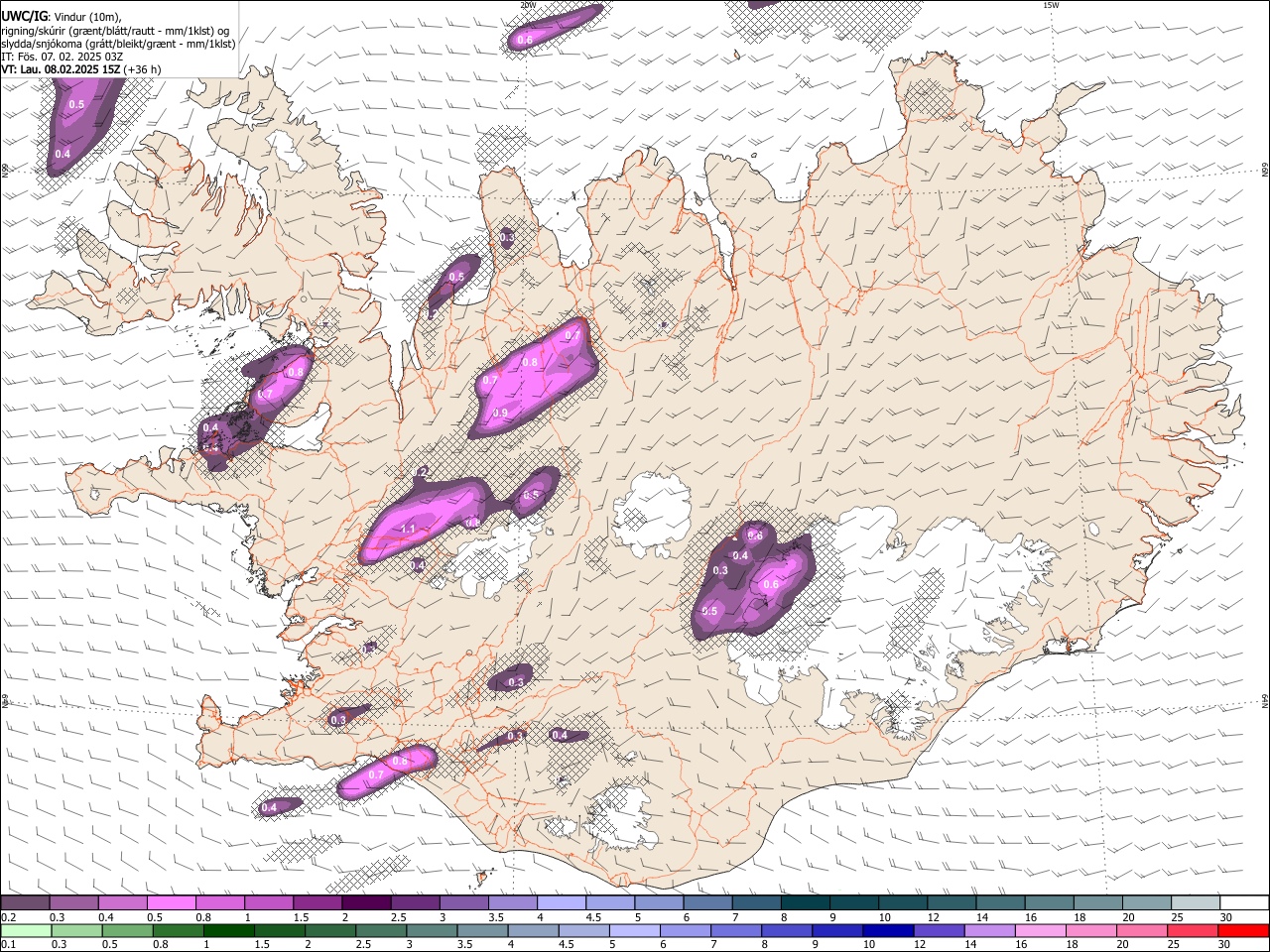
Task: Pick top-row white swatch after 30
Action: coord(1244,903)
